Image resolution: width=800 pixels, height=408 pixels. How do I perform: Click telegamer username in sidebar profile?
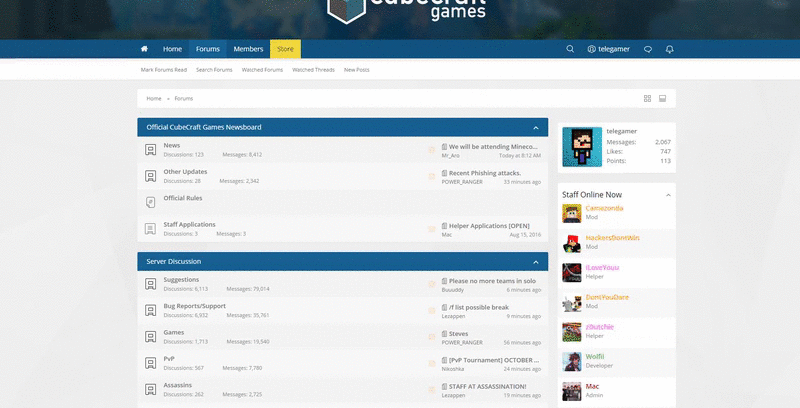pyautogui.click(x=621, y=132)
